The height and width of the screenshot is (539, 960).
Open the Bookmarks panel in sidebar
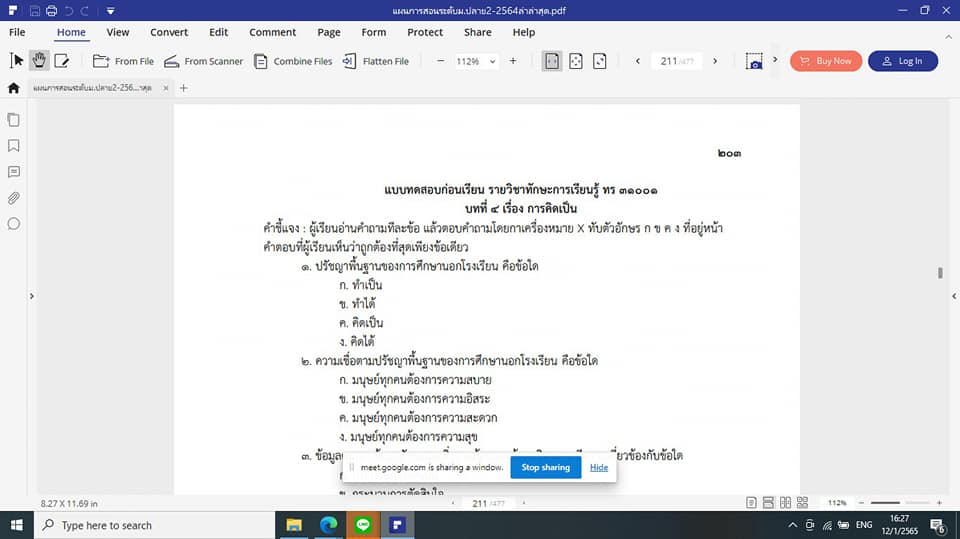coord(14,146)
